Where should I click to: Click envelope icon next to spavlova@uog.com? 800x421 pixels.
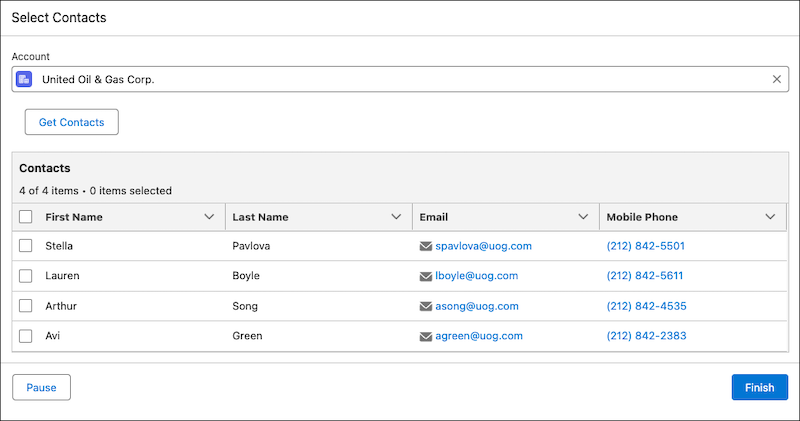point(426,246)
